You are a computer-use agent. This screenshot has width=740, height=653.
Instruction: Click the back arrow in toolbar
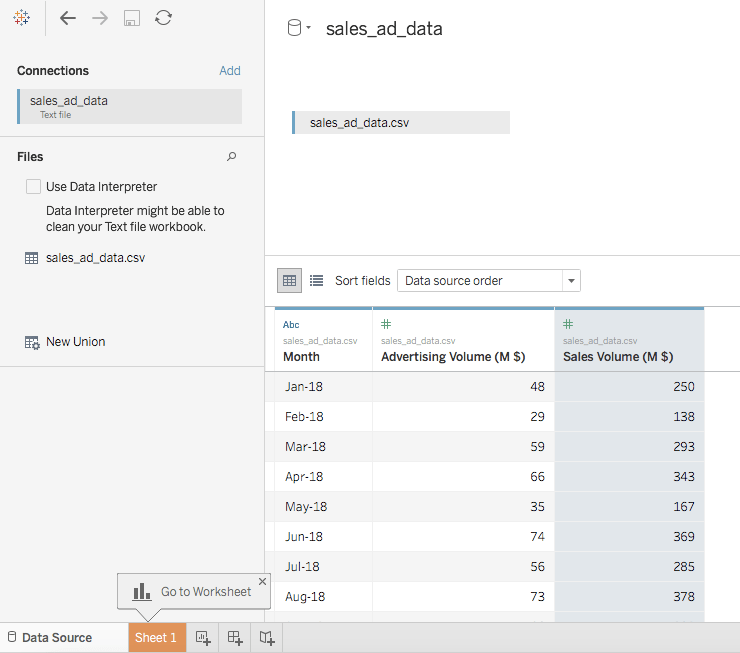coord(68,18)
